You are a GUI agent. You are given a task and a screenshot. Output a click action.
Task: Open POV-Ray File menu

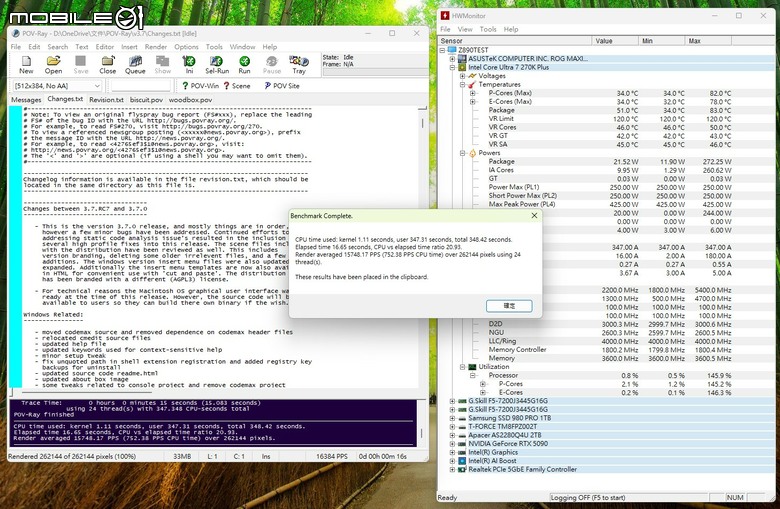pos(16,47)
